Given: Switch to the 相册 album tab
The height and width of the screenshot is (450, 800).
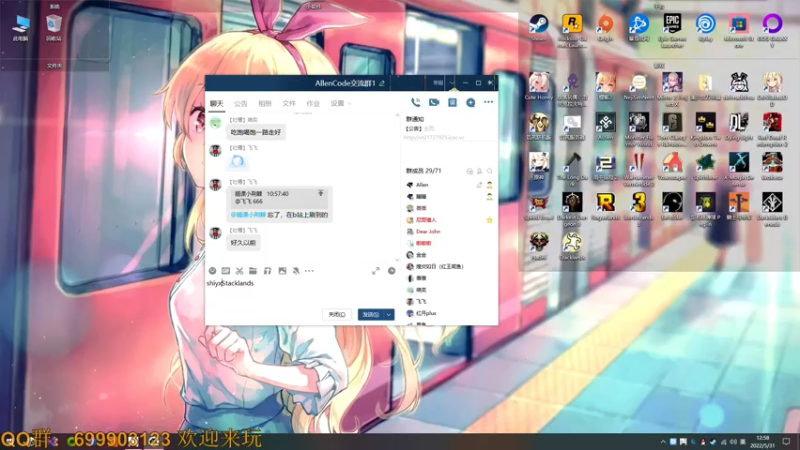Looking at the screenshot, I should (x=264, y=103).
